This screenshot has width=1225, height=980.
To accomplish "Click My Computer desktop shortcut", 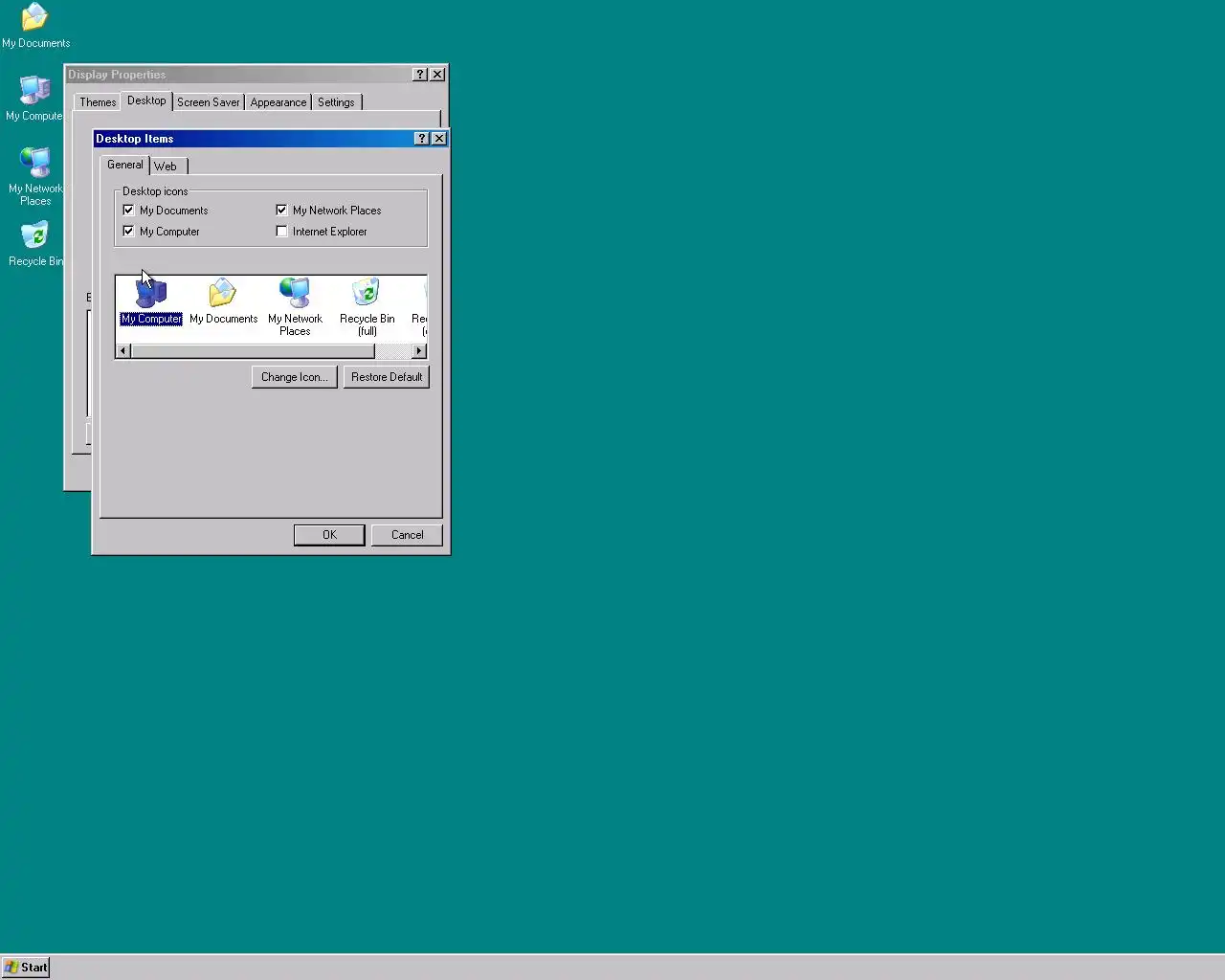I will [x=34, y=99].
